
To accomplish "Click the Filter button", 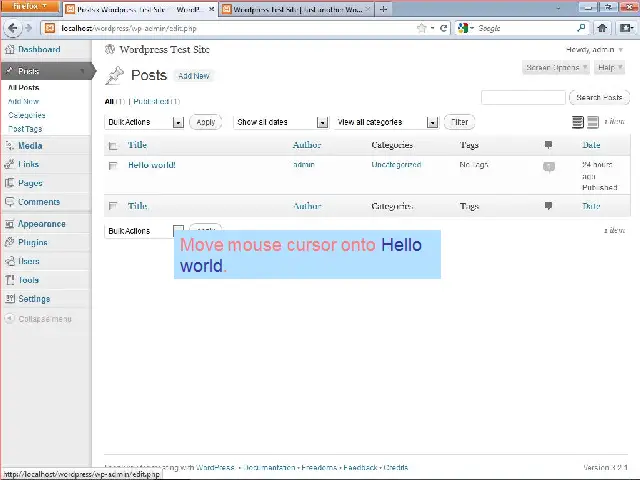I will [459, 122].
